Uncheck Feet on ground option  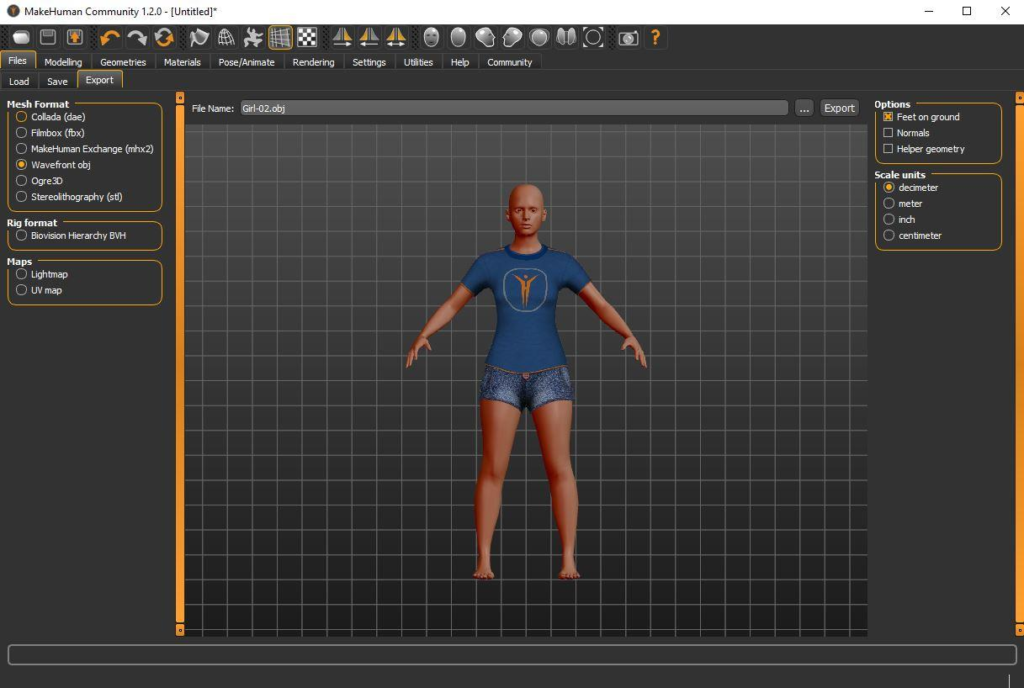pos(888,117)
